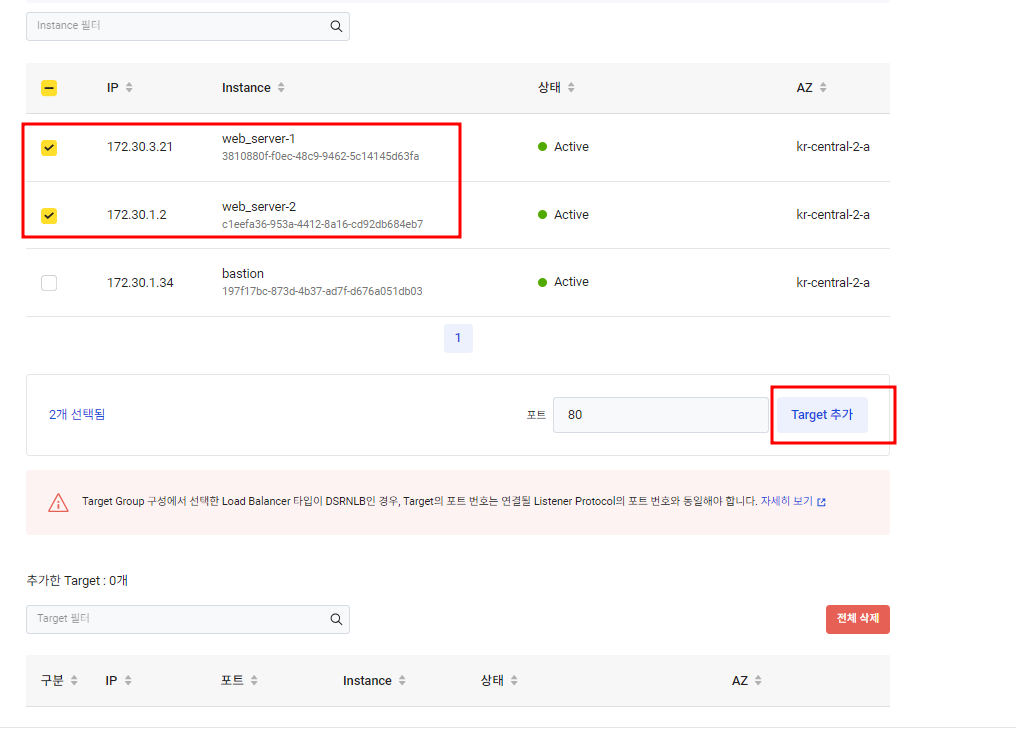
Task: Sort upper table by 상태 column arrows
Action: click(x=571, y=87)
